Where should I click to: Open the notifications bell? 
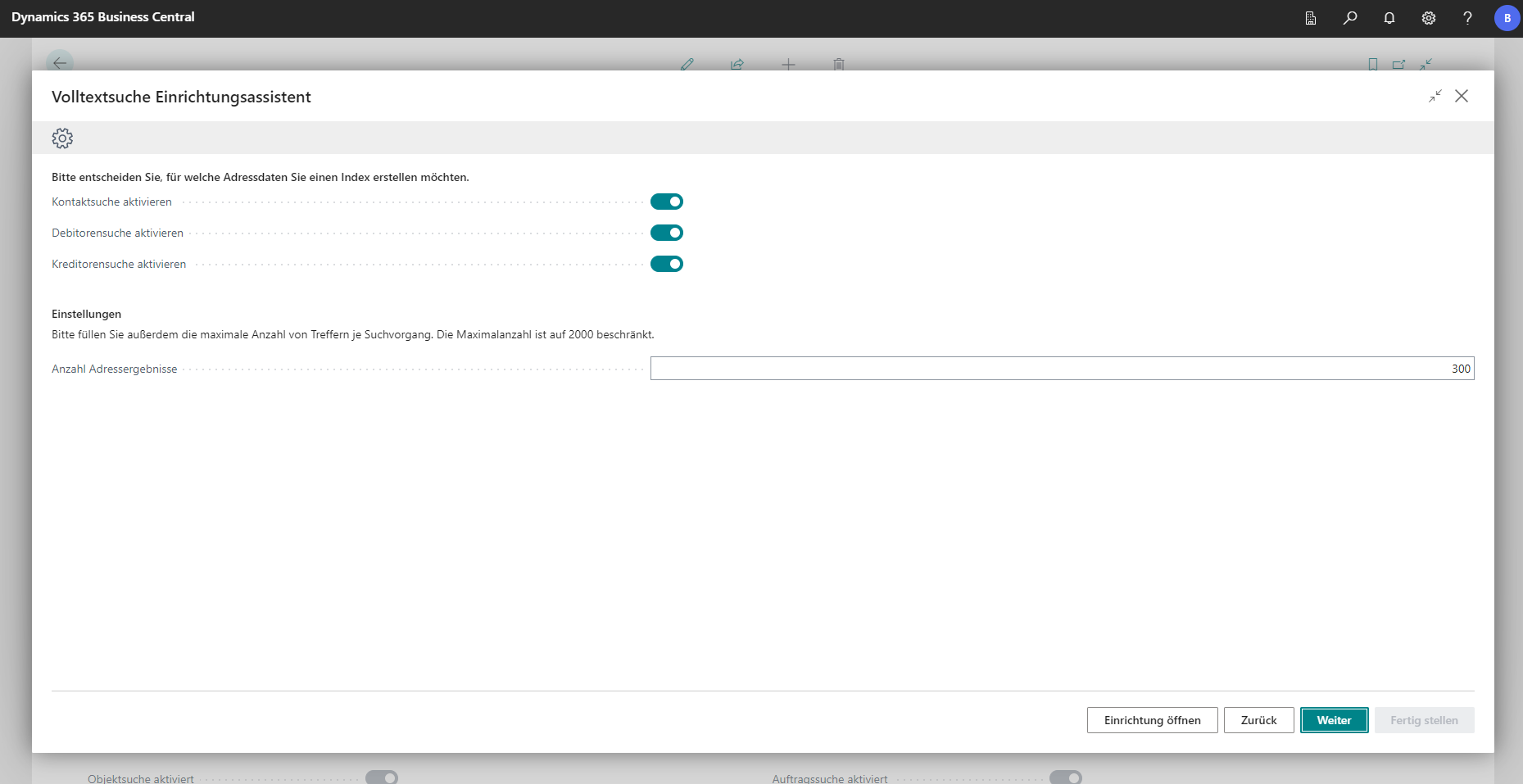tap(1389, 18)
